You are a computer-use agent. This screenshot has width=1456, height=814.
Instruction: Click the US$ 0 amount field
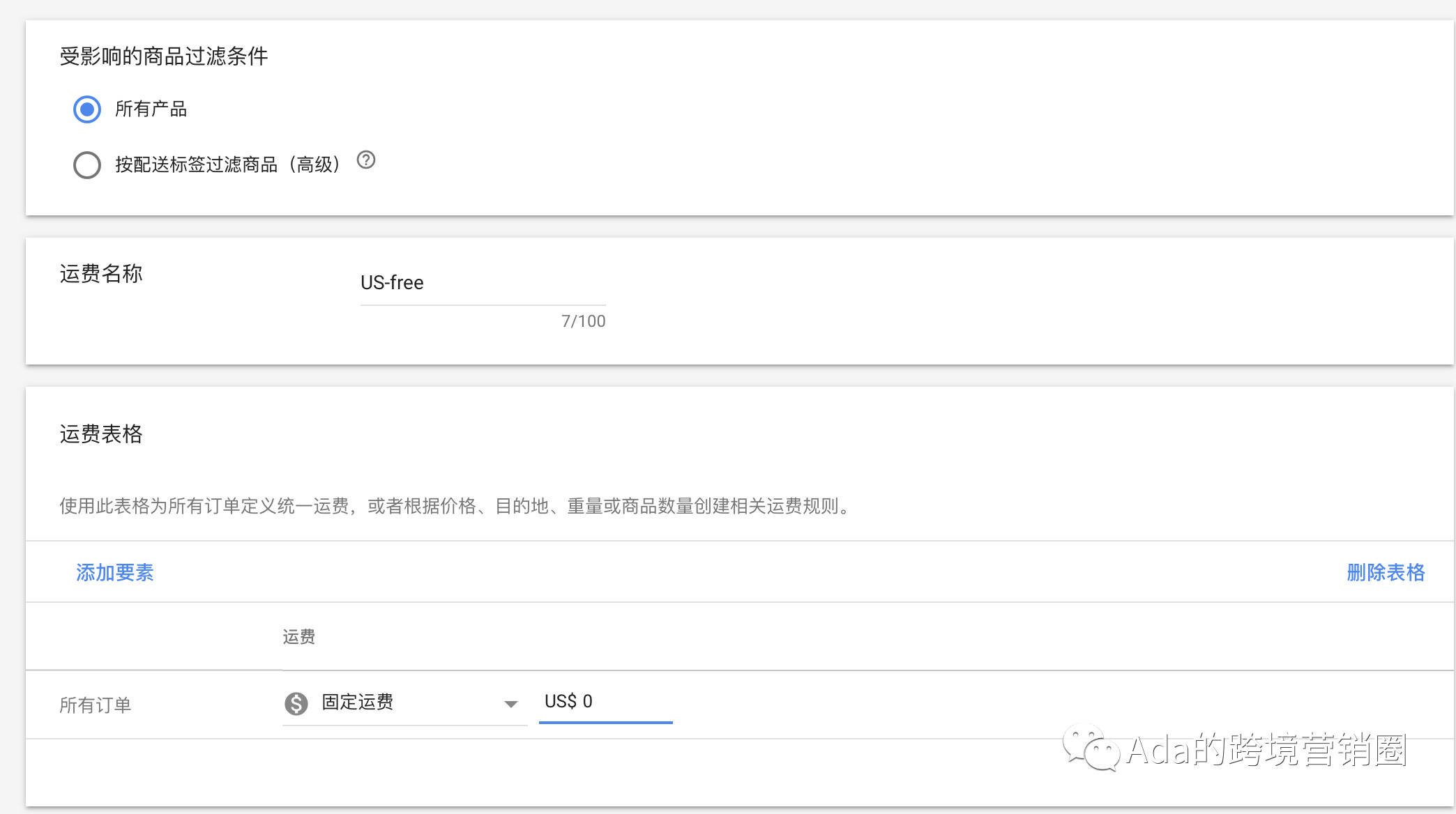(x=605, y=702)
